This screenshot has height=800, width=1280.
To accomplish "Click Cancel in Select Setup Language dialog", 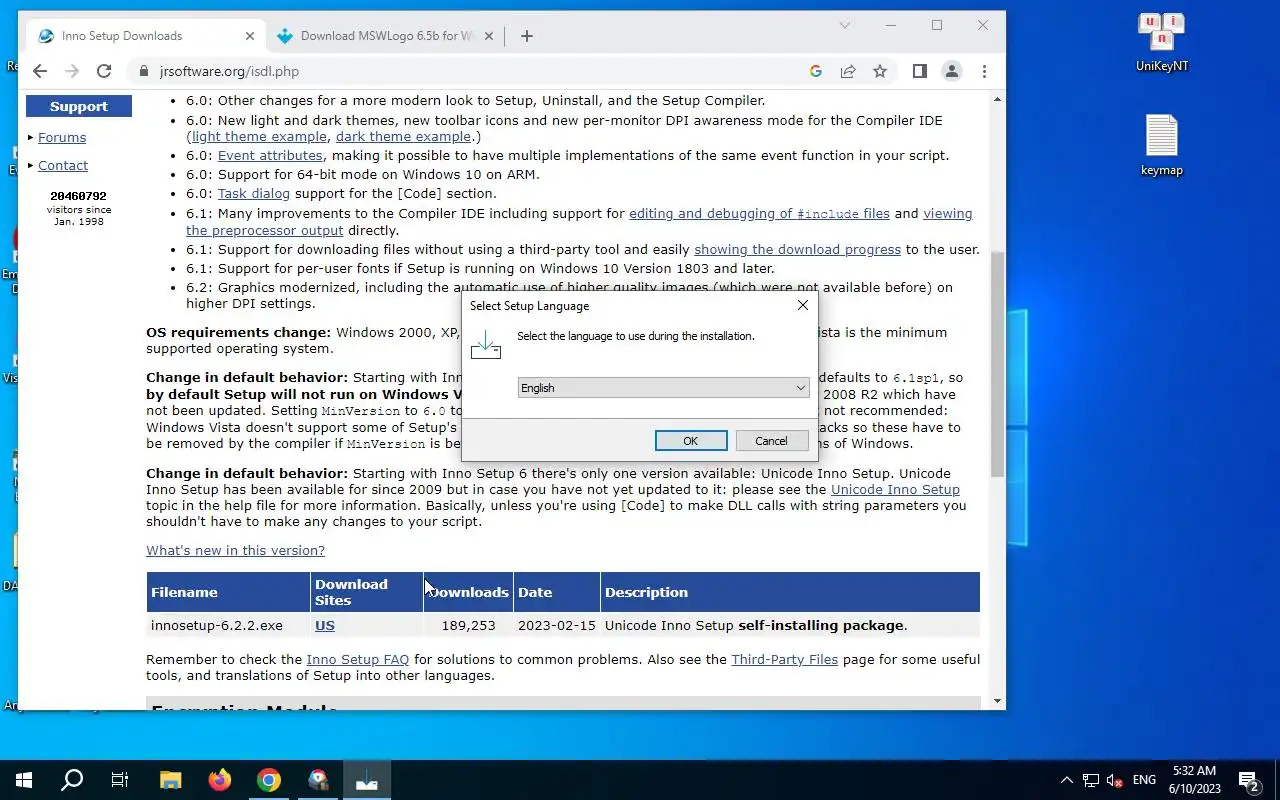I will (771, 441).
